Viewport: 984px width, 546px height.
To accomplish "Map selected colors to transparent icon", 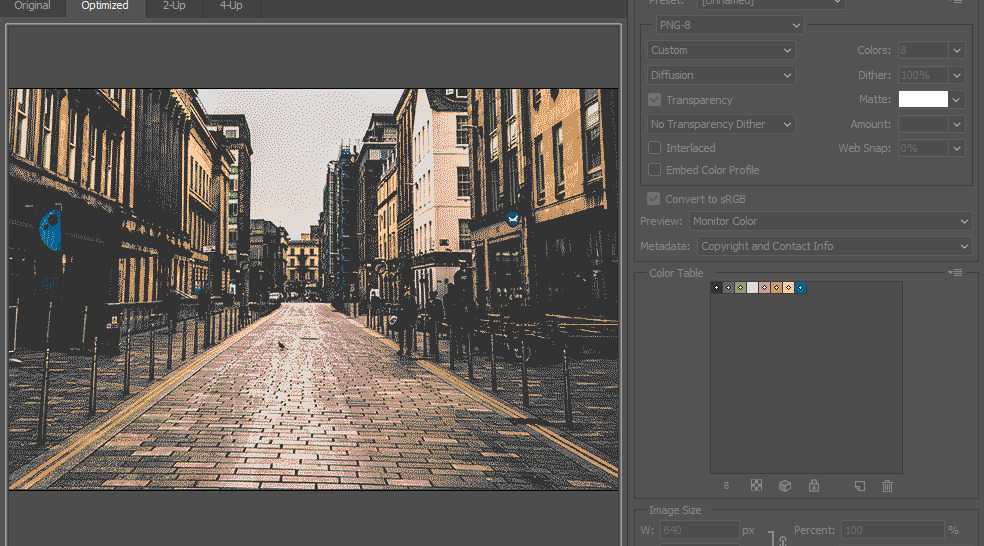I will click(x=756, y=485).
